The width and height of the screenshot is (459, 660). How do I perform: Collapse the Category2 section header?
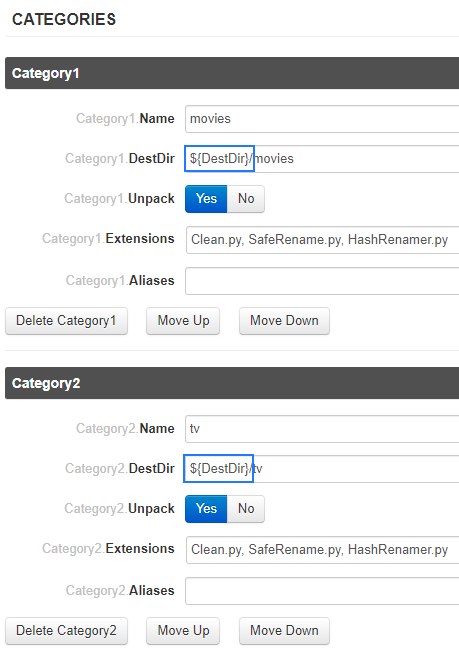tap(232, 383)
